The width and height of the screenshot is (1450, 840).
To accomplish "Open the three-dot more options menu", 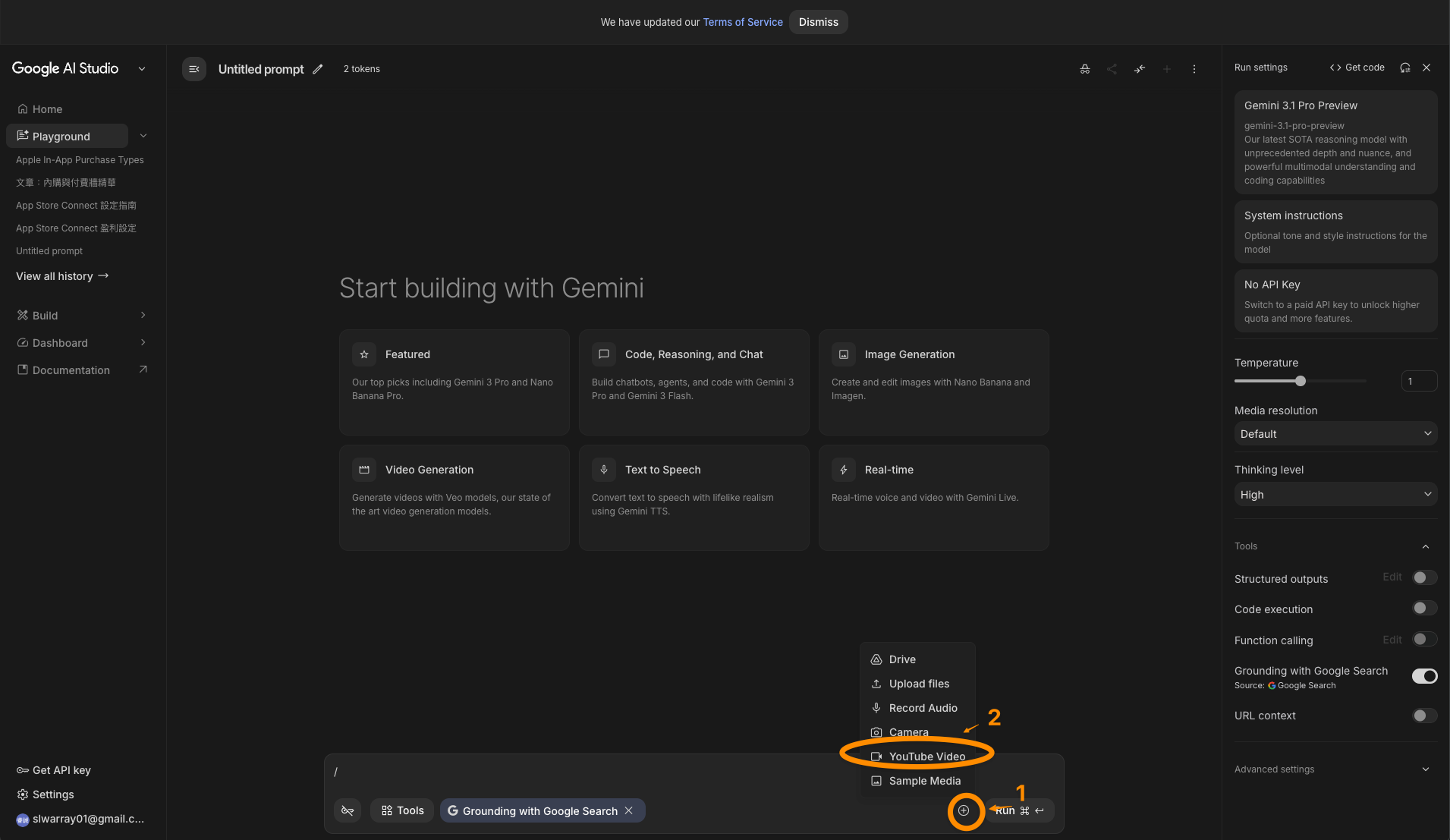I will [1194, 69].
